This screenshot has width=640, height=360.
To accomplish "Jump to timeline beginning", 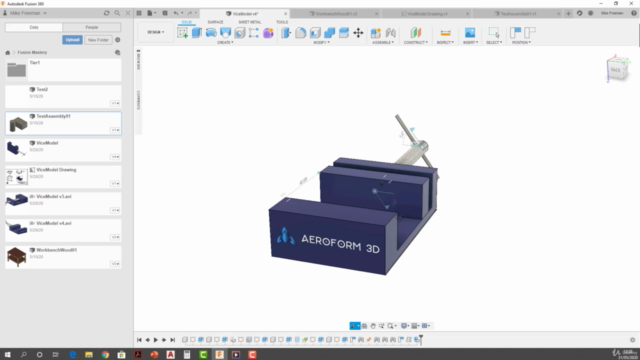I will (139, 340).
